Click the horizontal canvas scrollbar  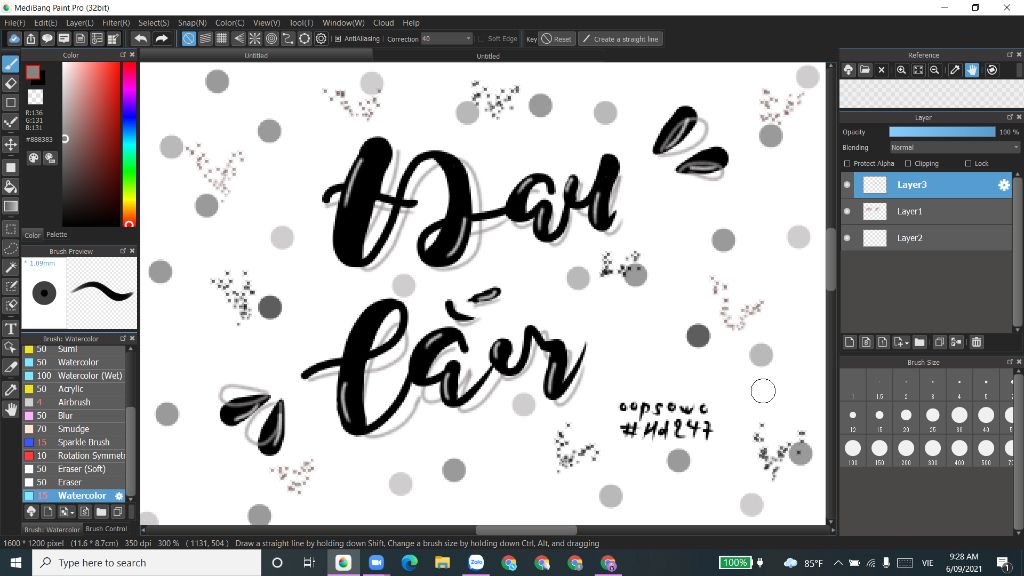526,530
